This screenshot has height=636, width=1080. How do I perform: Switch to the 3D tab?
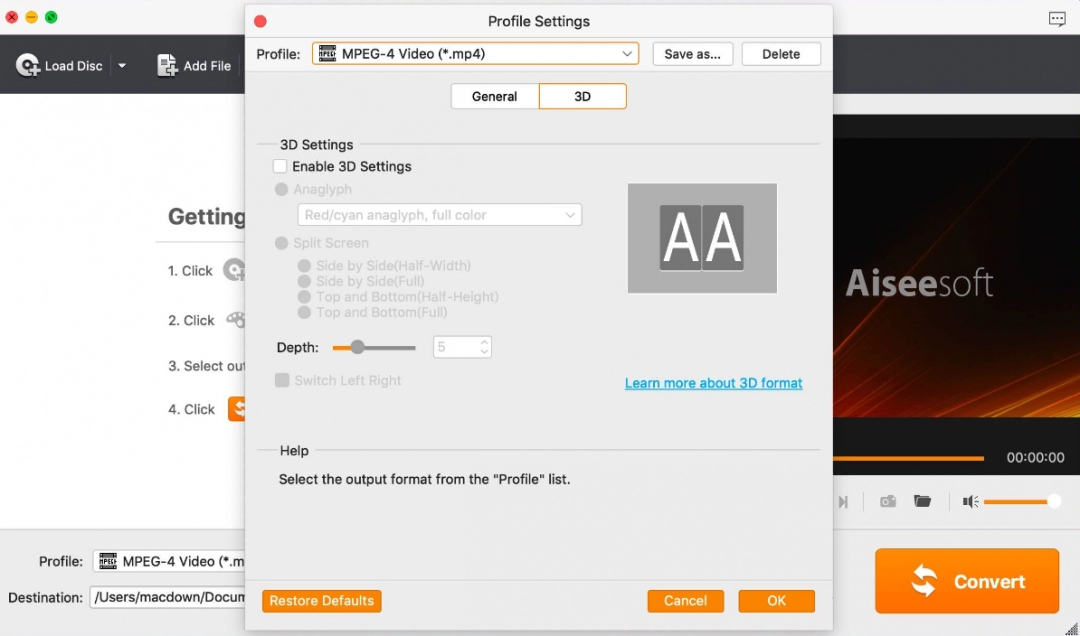pyautogui.click(x=582, y=96)
